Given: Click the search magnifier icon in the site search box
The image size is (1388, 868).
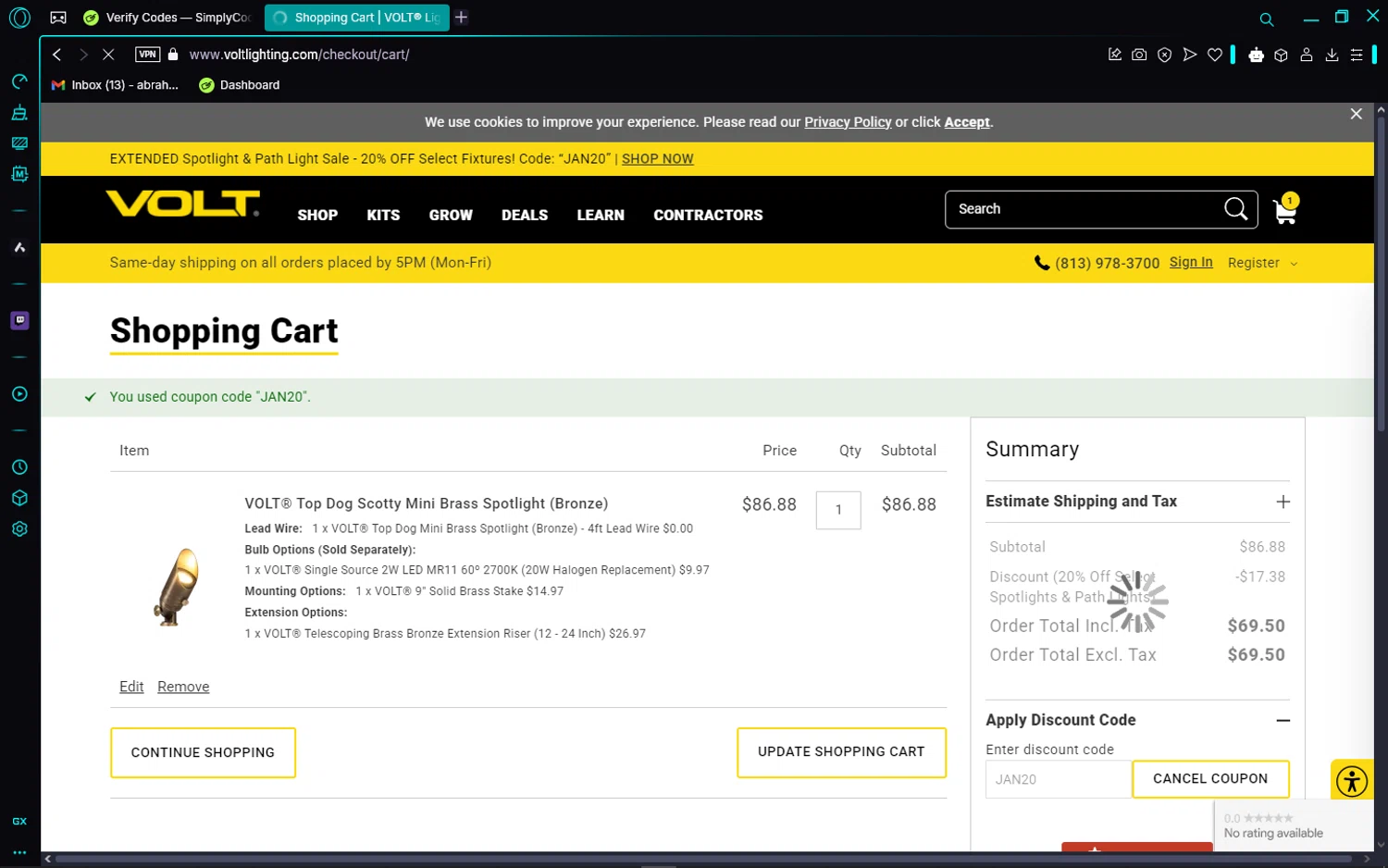Looking at the screenshot, I should click(1235, 209).
